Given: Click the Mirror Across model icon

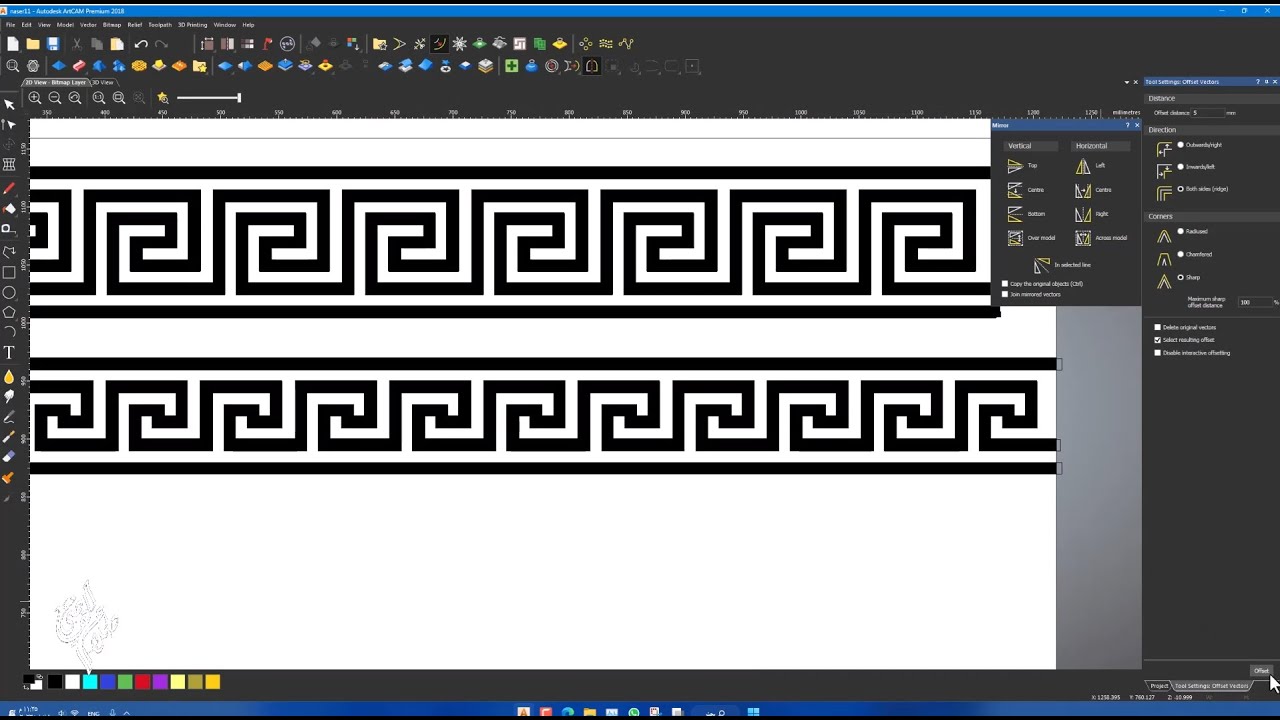Looking at the screenshot, I should point(1083,238).
